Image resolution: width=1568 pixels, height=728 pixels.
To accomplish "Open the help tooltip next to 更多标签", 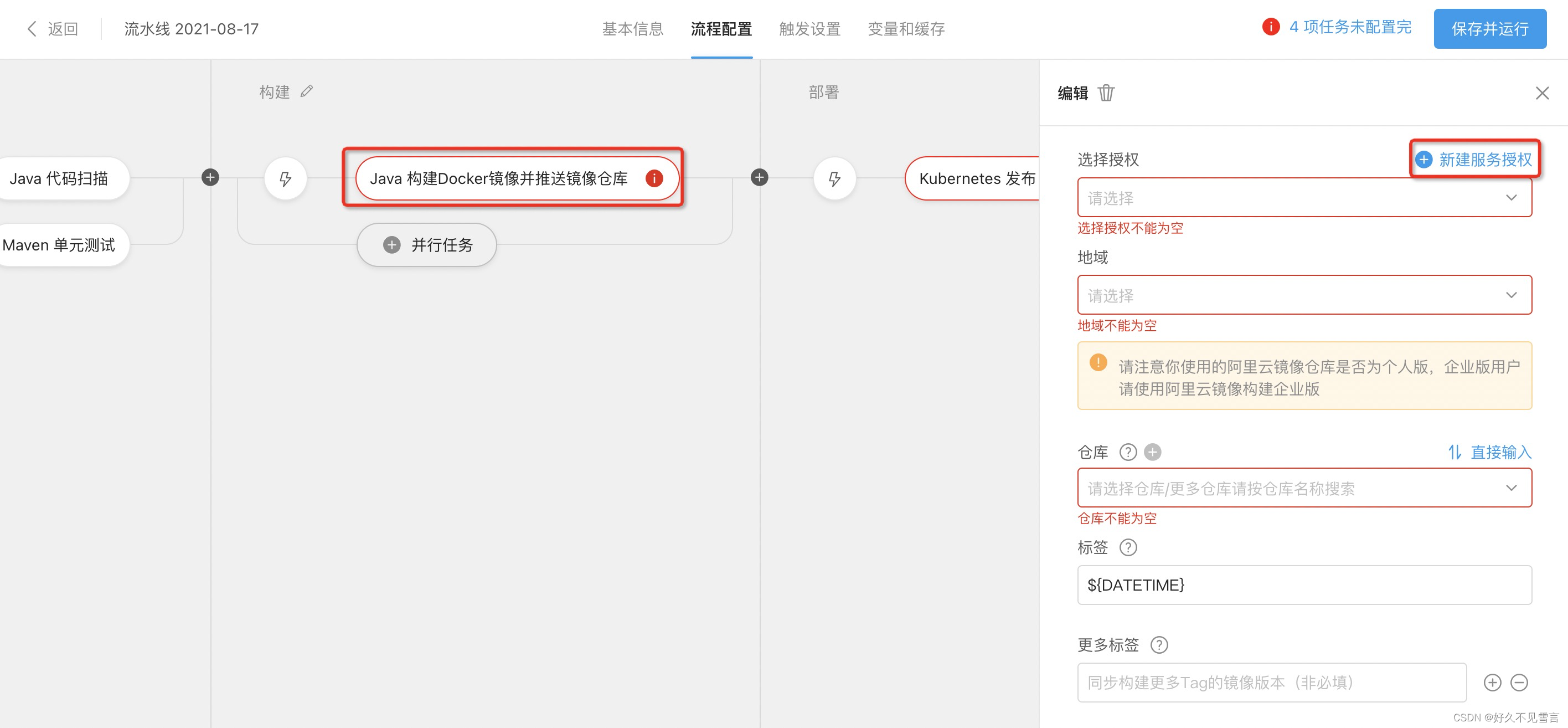I will (1159, 644).
